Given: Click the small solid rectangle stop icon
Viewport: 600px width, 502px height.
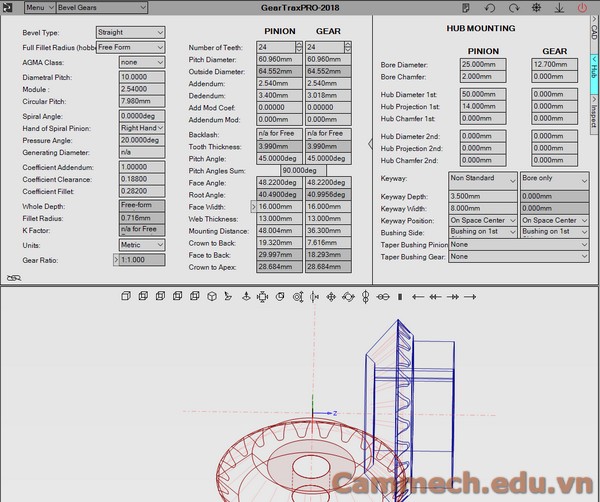Looking at the screenshot, I should pyautogui.click(x=400, y=297).
